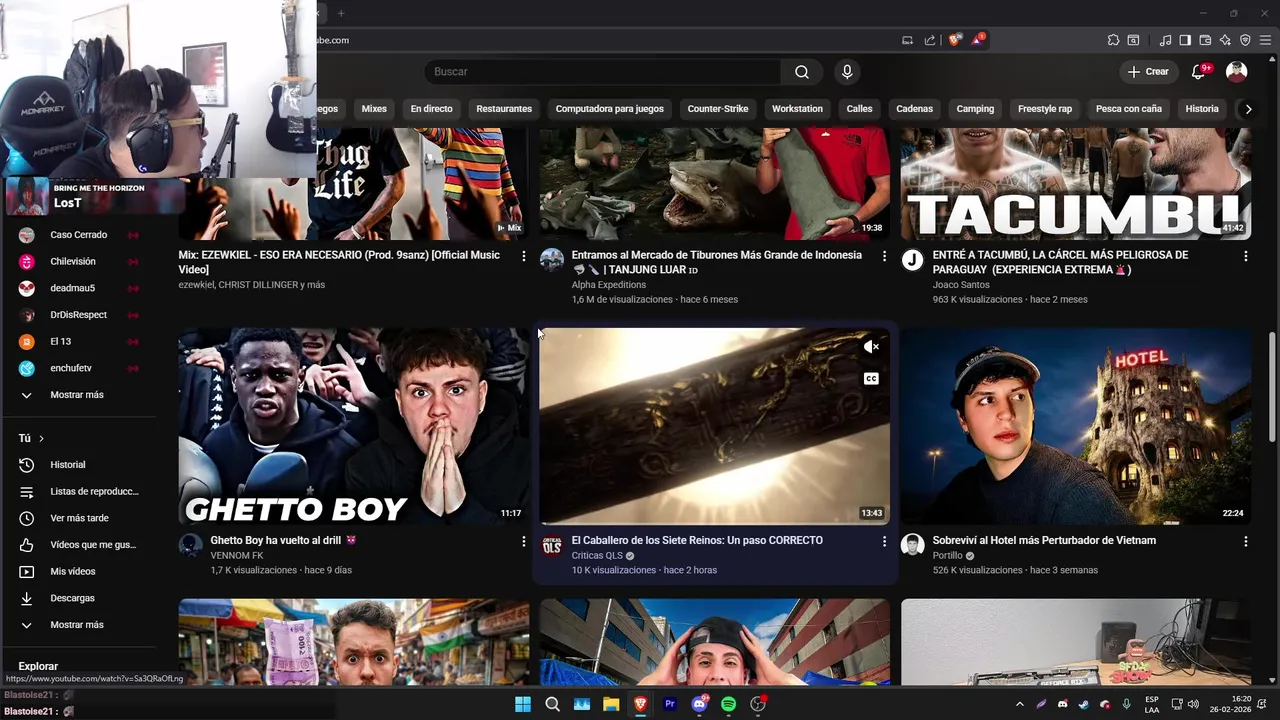The height and width of the screenshot is (720, 1280).
Task: Open YouTube notifications bell
Action: coord(1200,71)
